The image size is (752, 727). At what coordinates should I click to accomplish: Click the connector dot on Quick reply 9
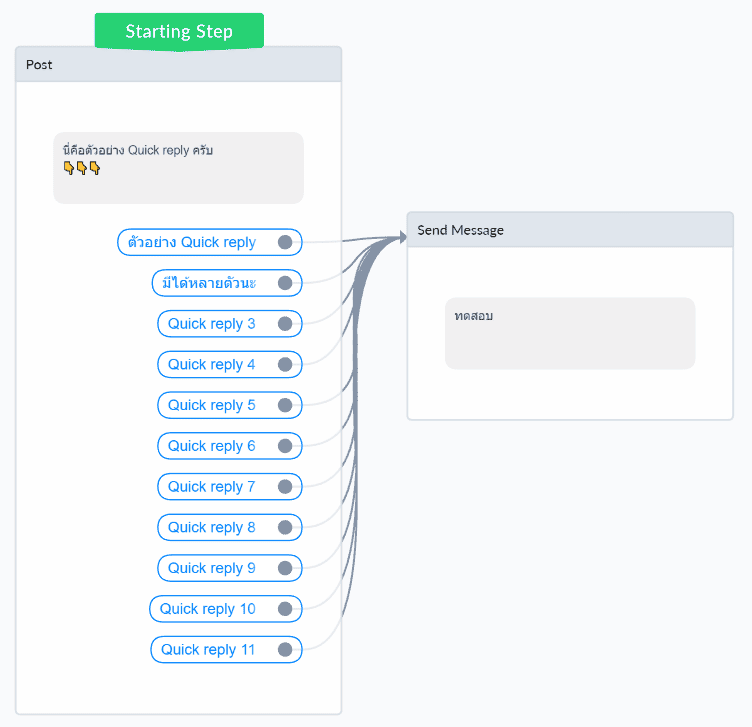[x=285, y=568]
